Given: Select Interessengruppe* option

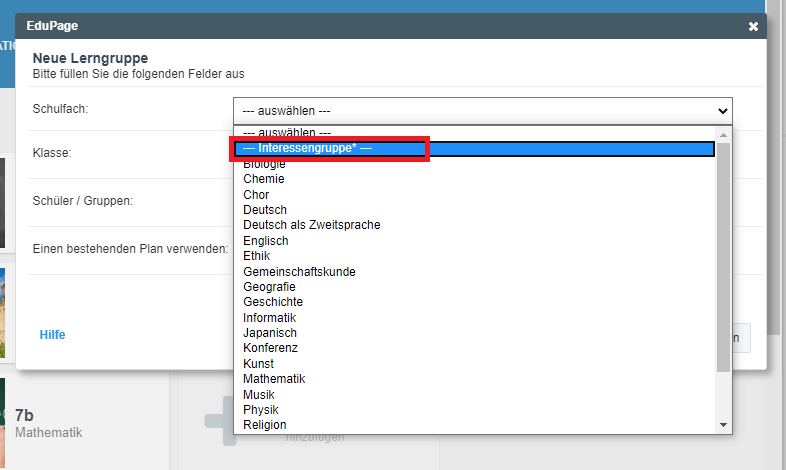Looking at the screenshot, I should (474, 148).
